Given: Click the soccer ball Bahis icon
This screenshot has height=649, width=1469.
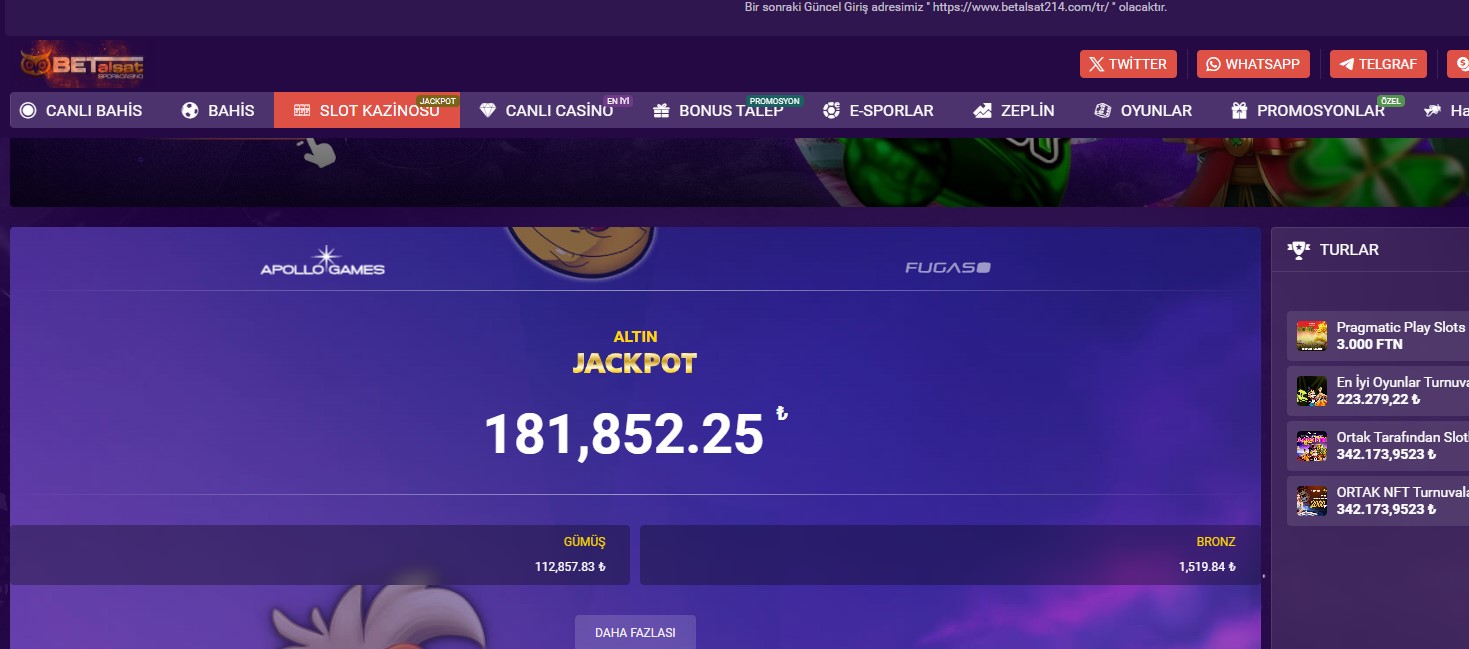Looking at the screenshot, I should [x=190, y=111].
